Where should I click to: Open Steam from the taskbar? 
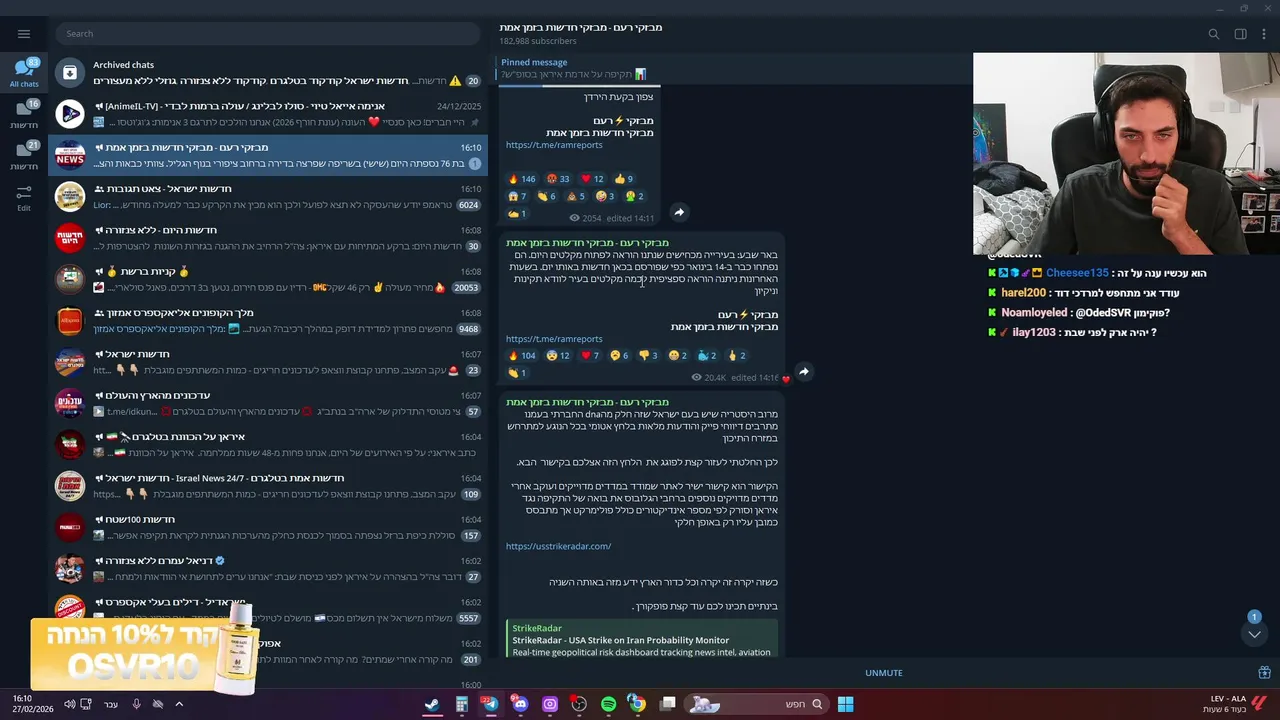(432, 704)
